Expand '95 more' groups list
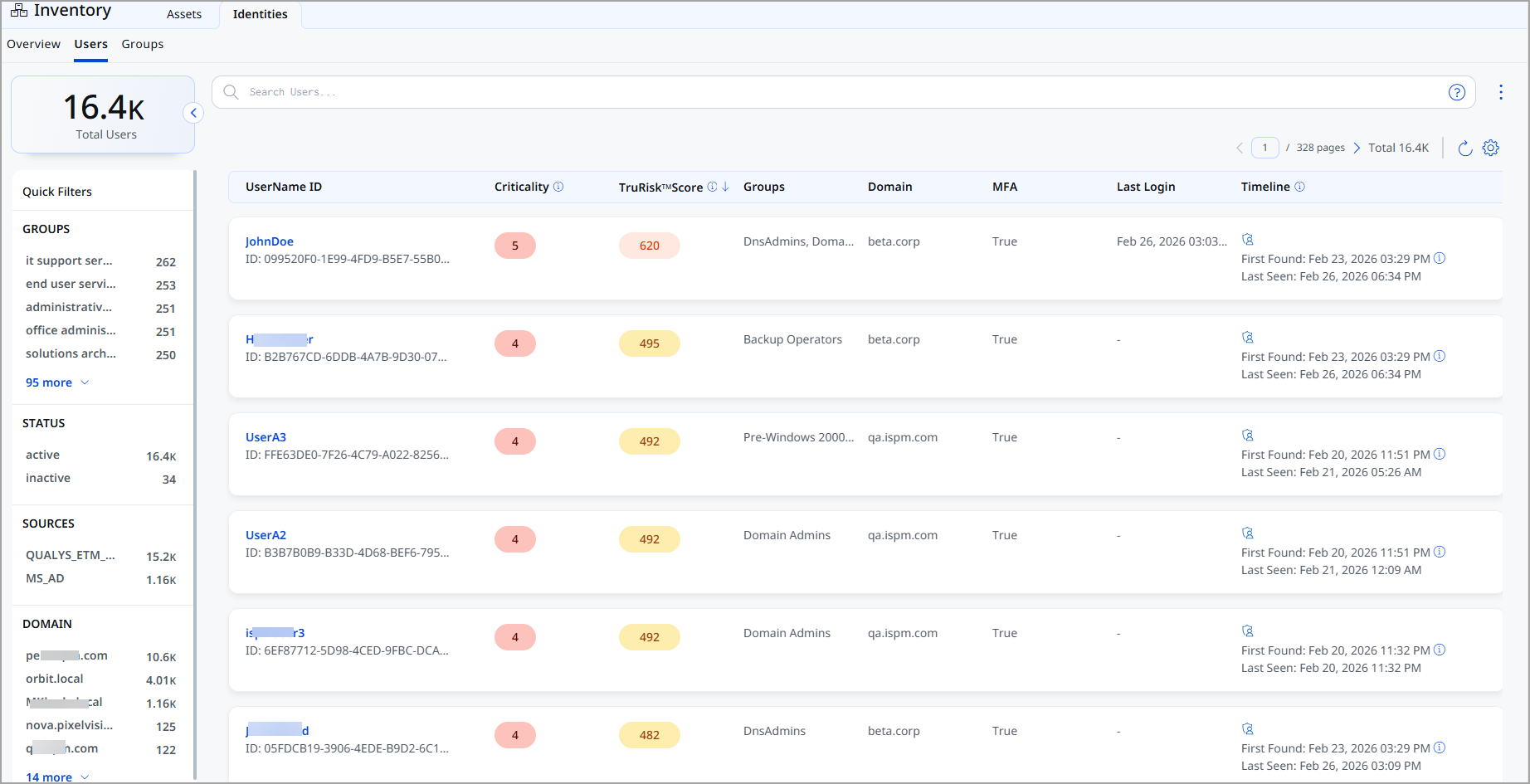The height and width of the screenshot is (784, 1530). (56, 382)
